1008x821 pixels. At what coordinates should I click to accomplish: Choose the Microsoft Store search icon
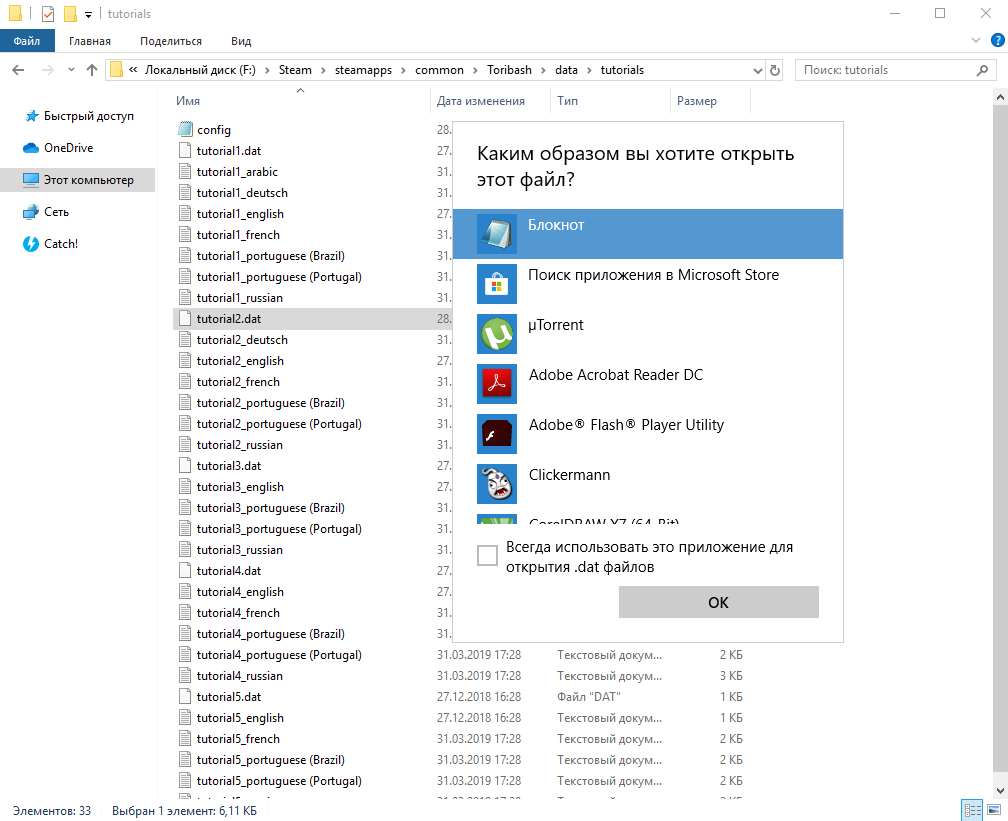[497, 284]
